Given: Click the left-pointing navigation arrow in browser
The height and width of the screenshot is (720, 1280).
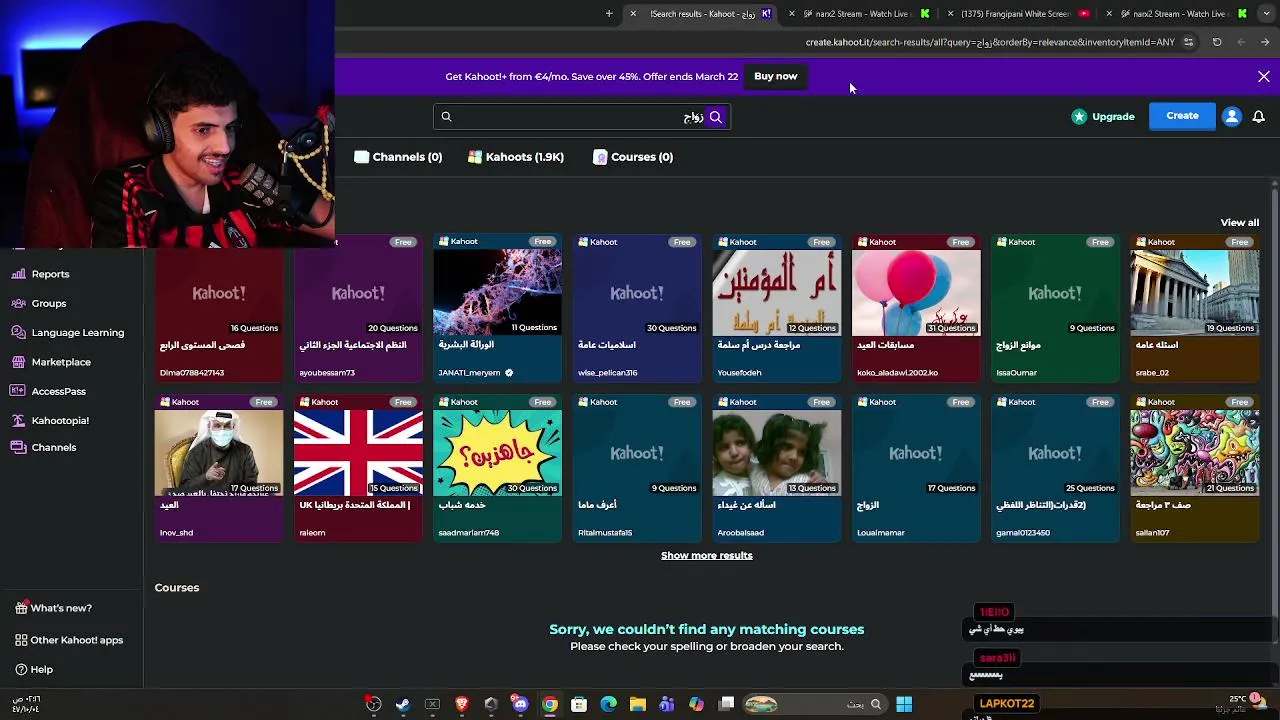Looking at the screenshot, I should pyautogui.click(x=1241, y=42).
